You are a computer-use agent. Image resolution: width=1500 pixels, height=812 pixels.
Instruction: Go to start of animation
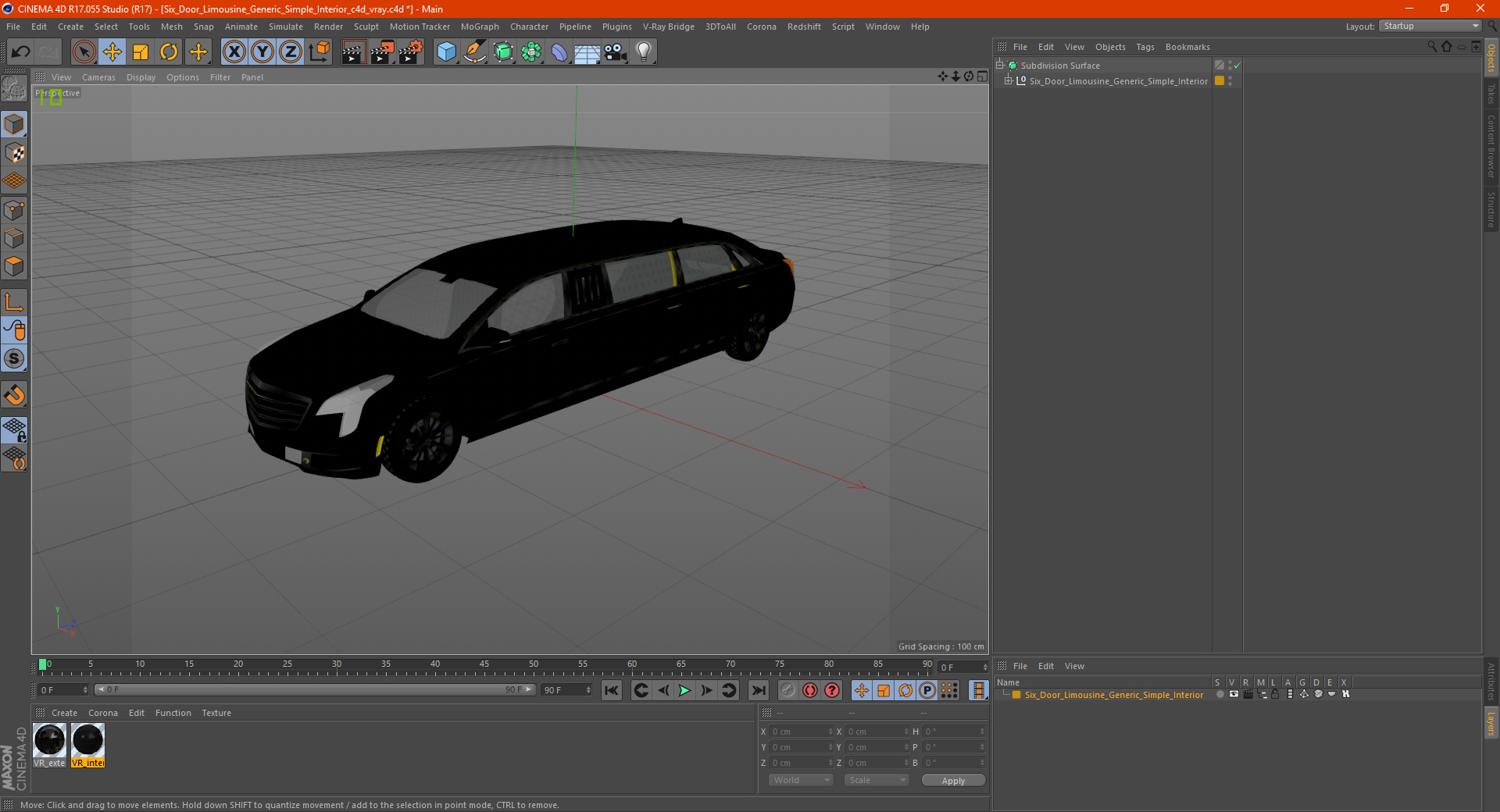612,690
